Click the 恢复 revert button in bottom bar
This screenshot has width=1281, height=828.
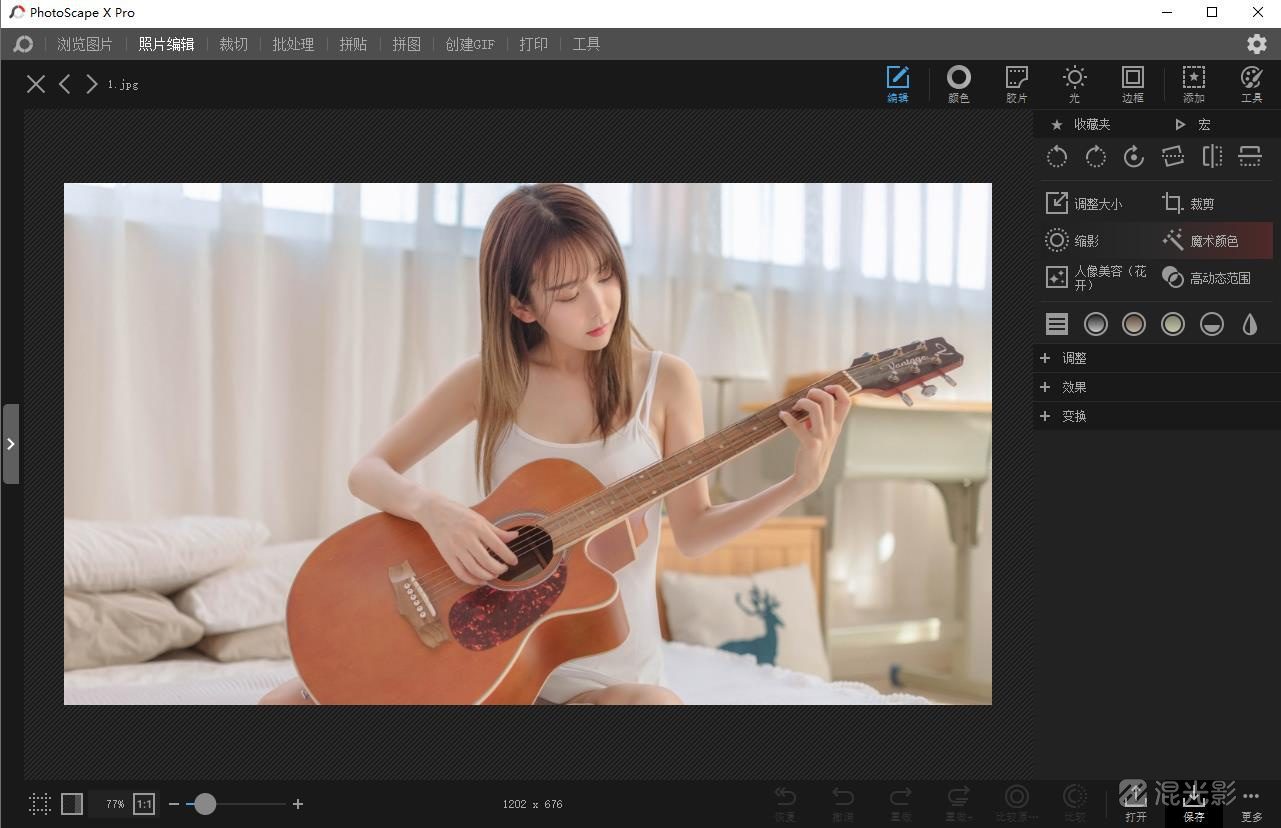[785, 803]
